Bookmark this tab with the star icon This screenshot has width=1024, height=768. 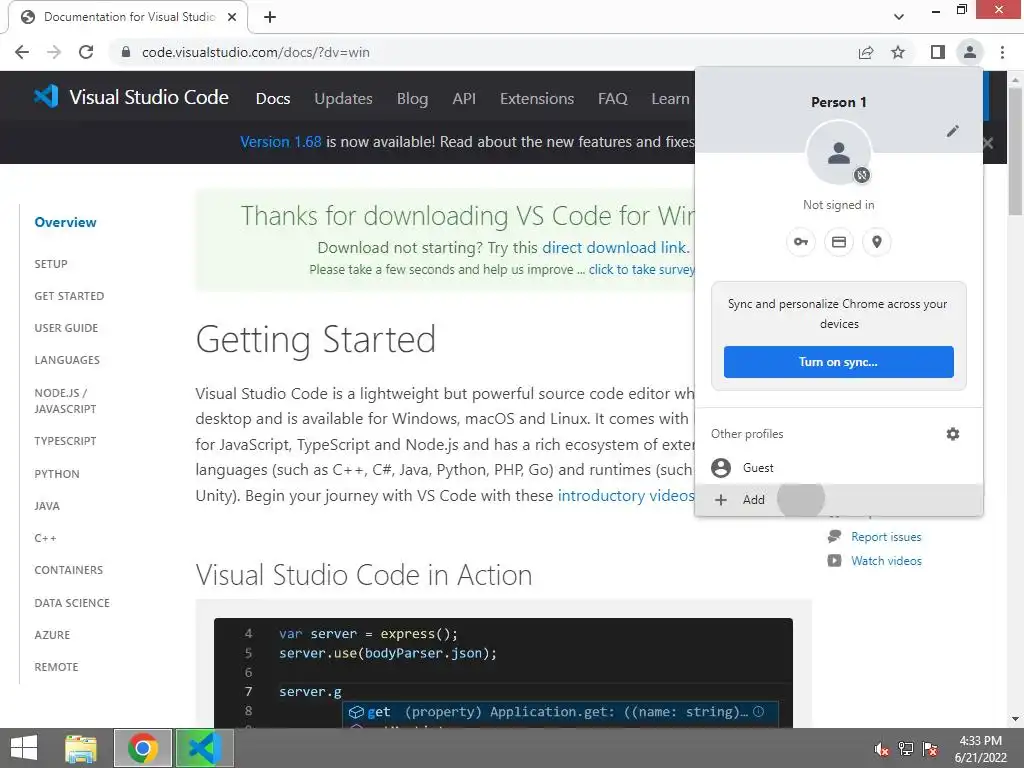click(898, 52)
